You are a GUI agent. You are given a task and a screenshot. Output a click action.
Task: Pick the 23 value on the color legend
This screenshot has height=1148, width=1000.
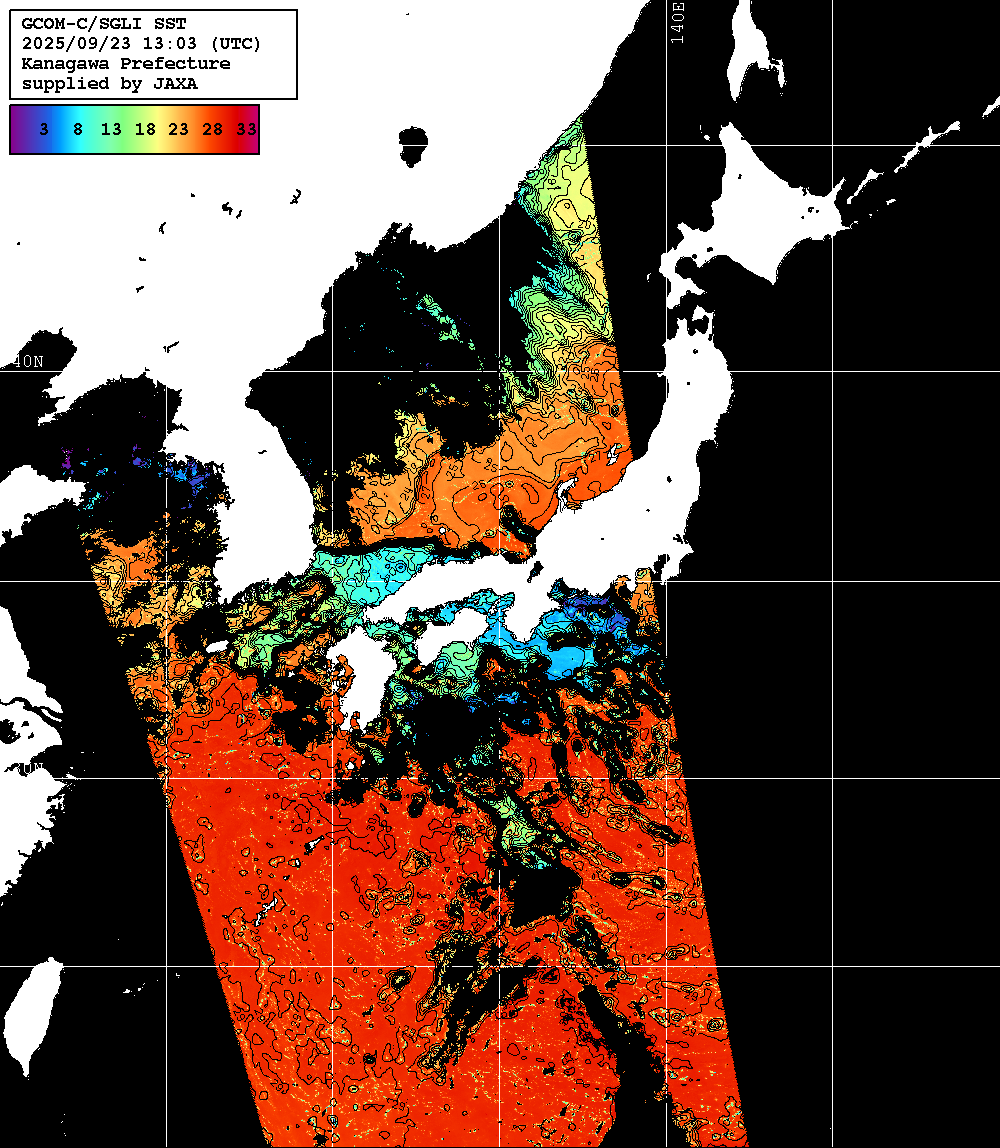tap(179, 129)
